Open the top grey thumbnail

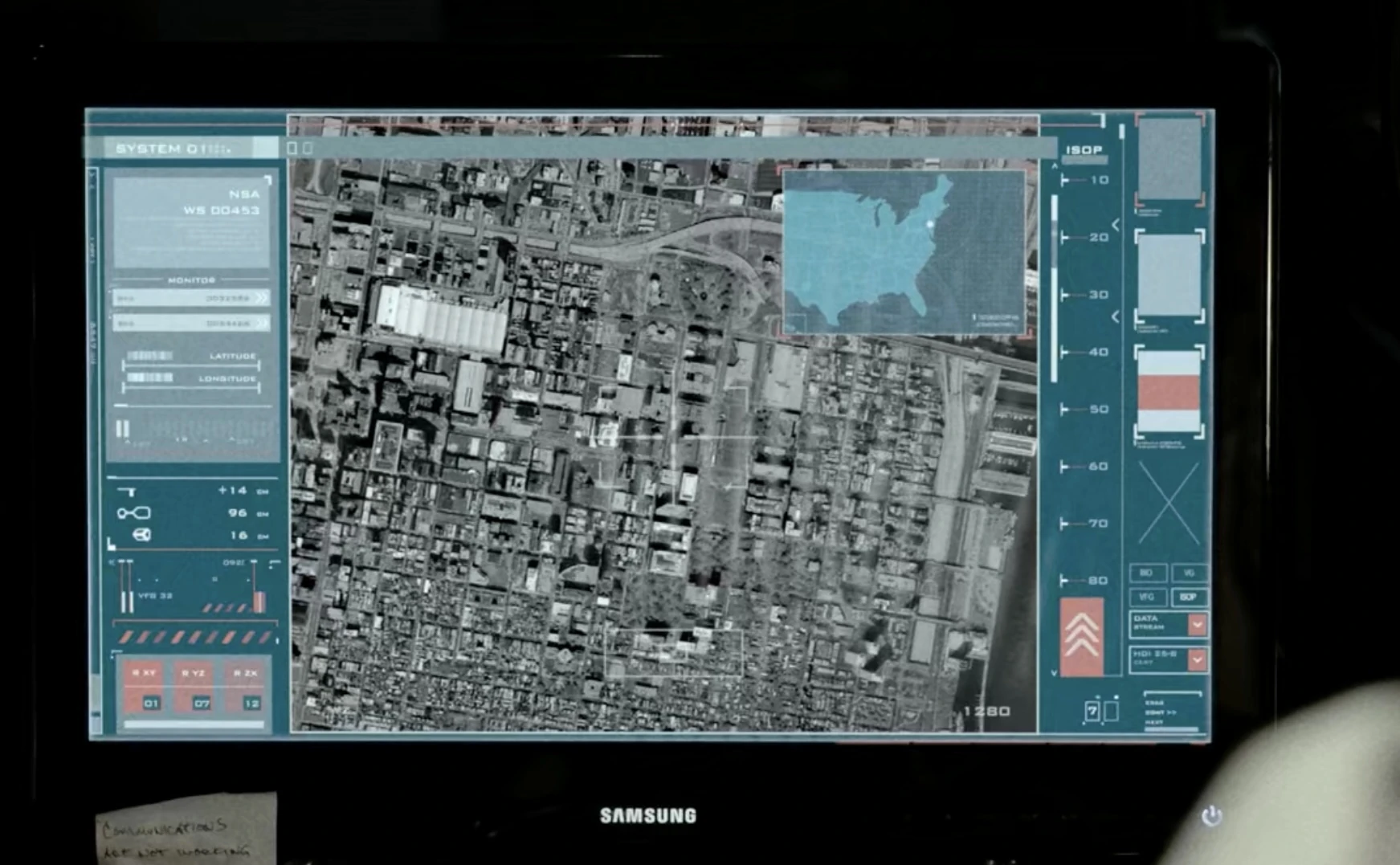1169,159
